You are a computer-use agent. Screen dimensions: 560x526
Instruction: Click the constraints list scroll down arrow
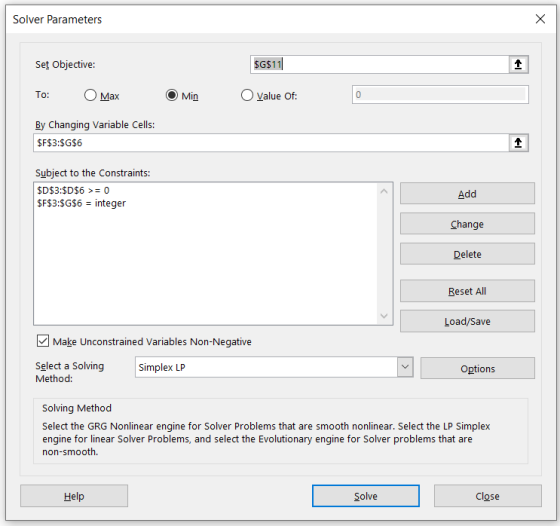point(384,316)
